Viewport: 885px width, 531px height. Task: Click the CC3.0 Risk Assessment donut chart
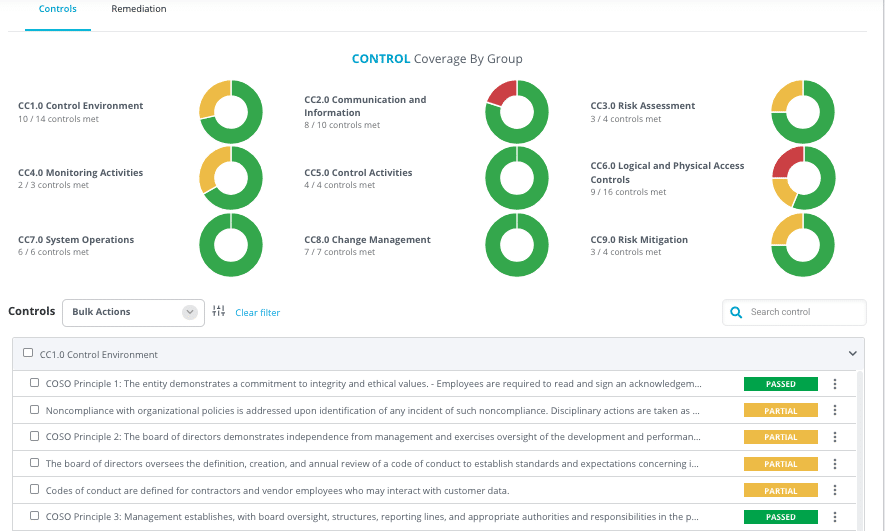(803, 112)
